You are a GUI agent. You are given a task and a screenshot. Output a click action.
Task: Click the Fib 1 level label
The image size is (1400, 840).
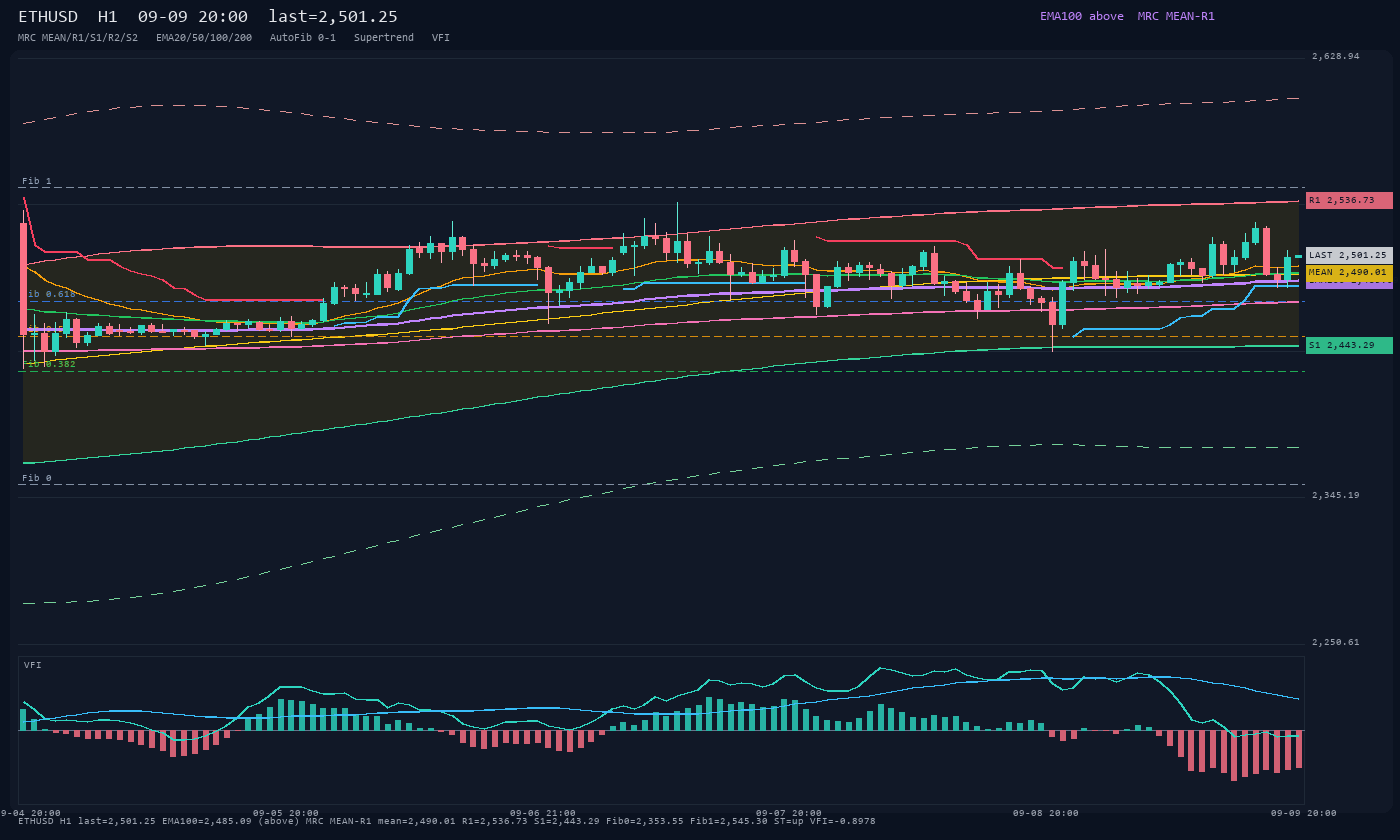pos(37,181)
